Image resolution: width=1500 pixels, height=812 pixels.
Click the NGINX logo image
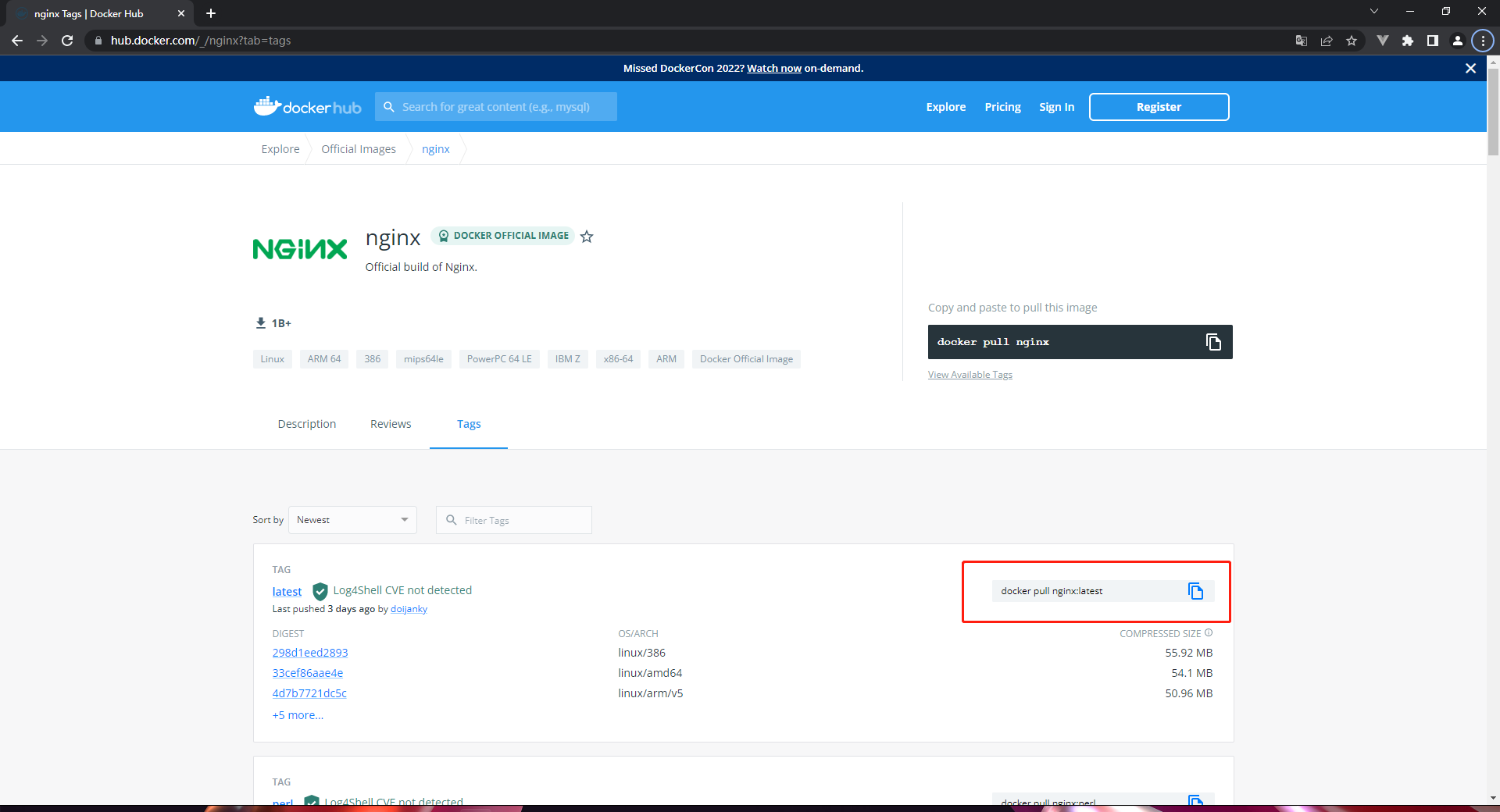tap(300, 249)
